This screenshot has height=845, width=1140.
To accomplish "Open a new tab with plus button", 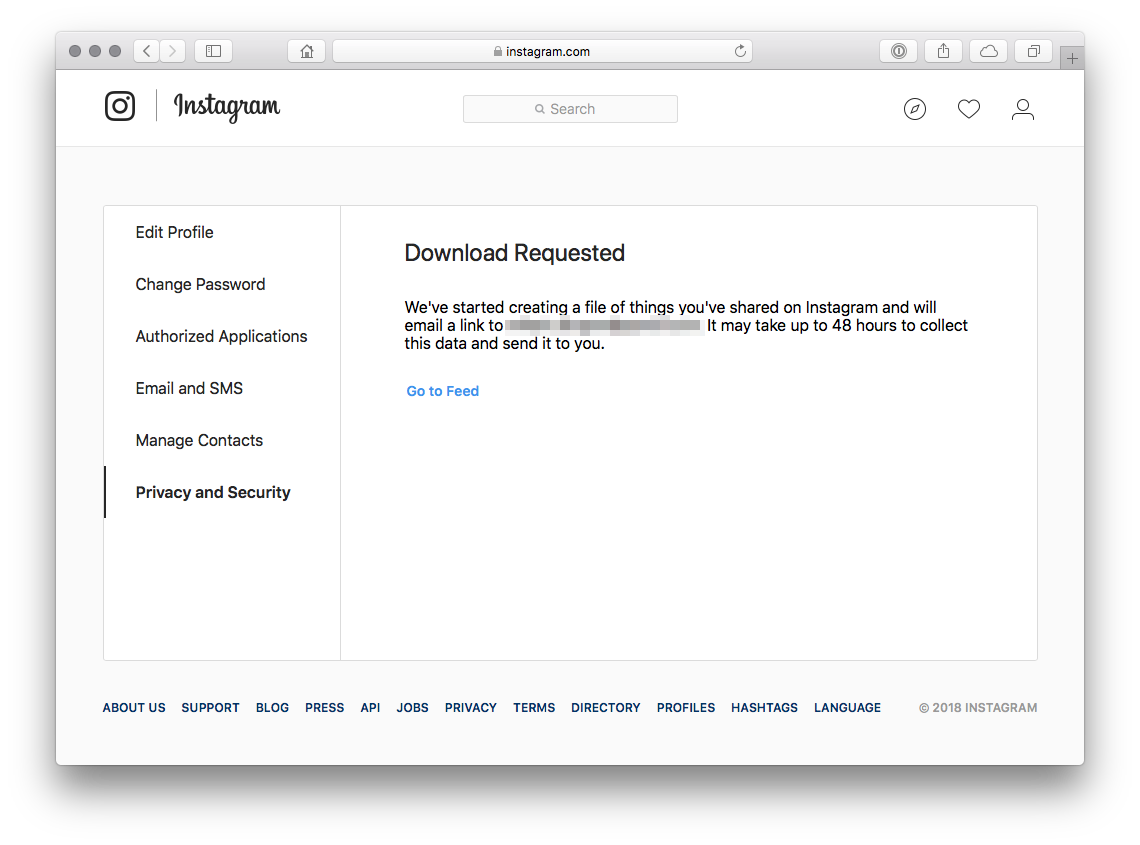I will [1072, 58].
